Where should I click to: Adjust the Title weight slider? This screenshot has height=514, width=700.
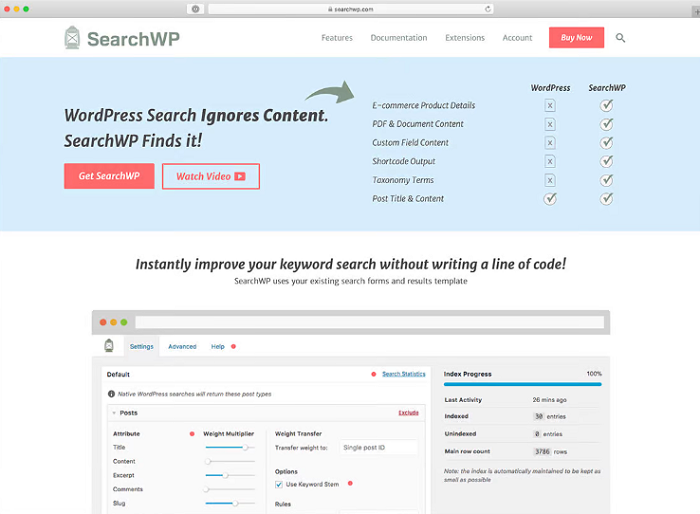tap(230, 447)
